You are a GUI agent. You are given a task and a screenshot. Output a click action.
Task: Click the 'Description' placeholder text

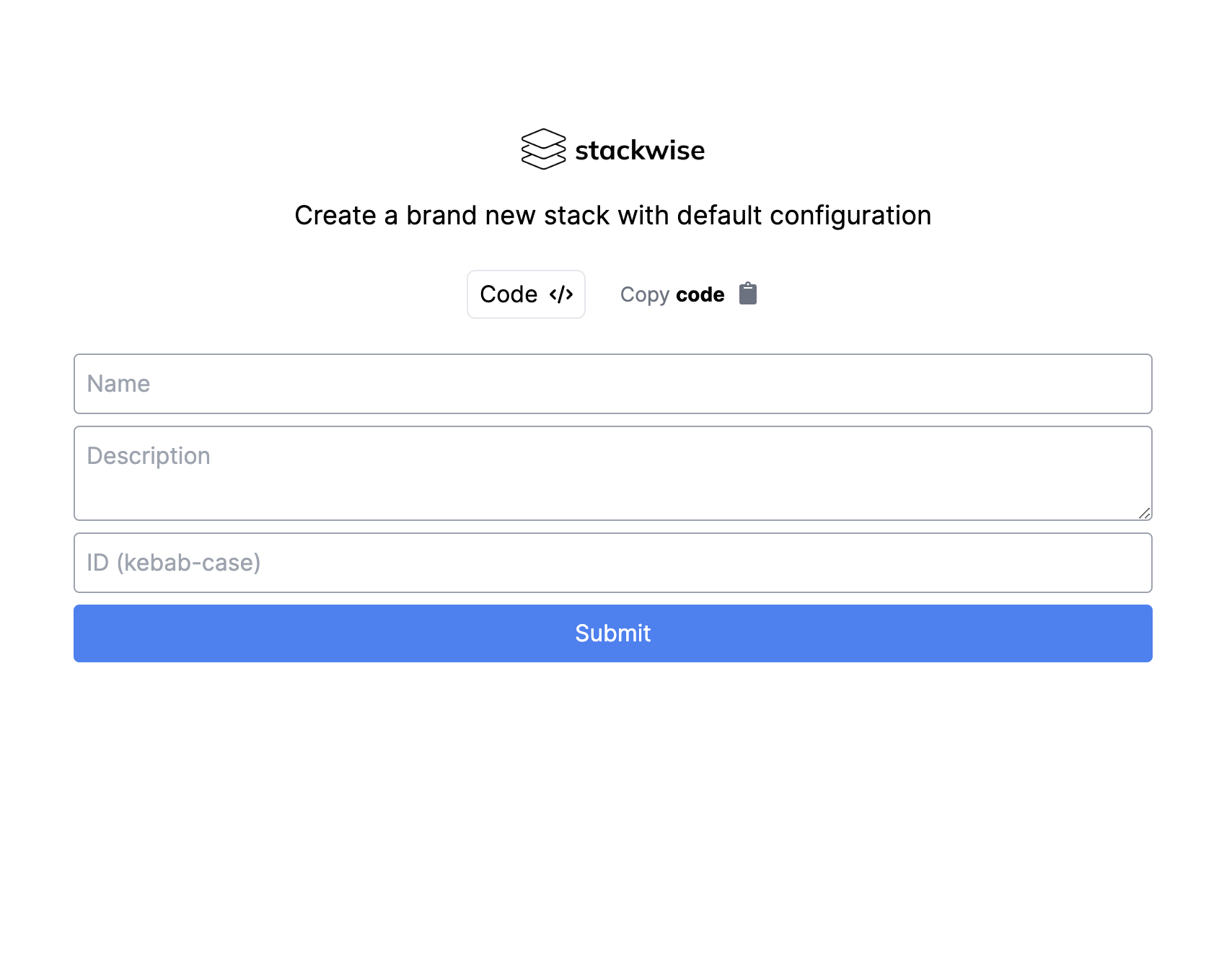tap(149, 456)
